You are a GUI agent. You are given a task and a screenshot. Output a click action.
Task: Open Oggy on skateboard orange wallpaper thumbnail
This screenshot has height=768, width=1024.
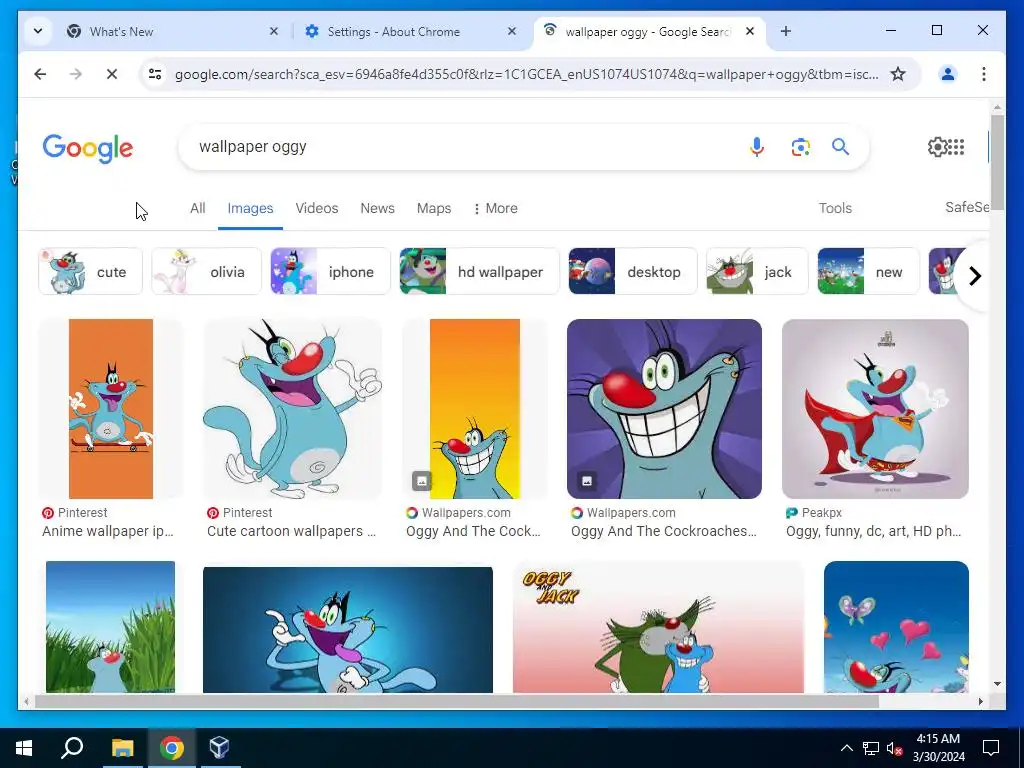click(x=111, y=409)
